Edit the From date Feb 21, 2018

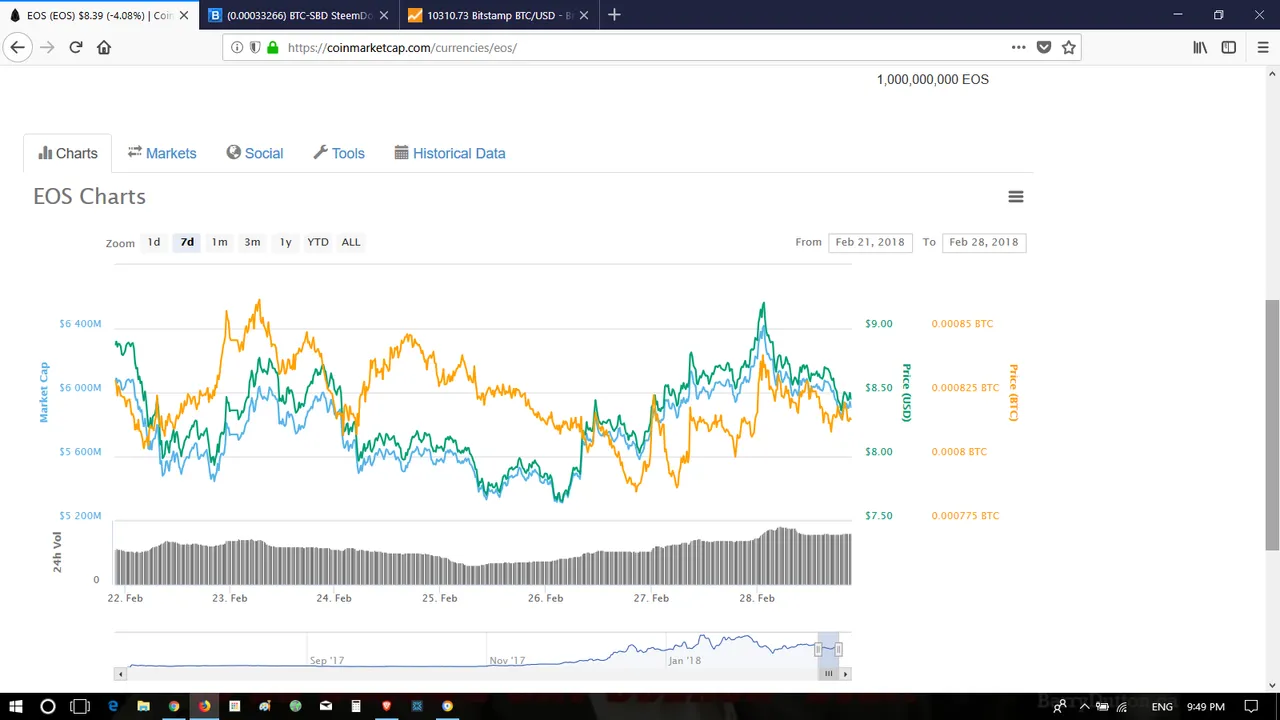(x=870, y=242)
